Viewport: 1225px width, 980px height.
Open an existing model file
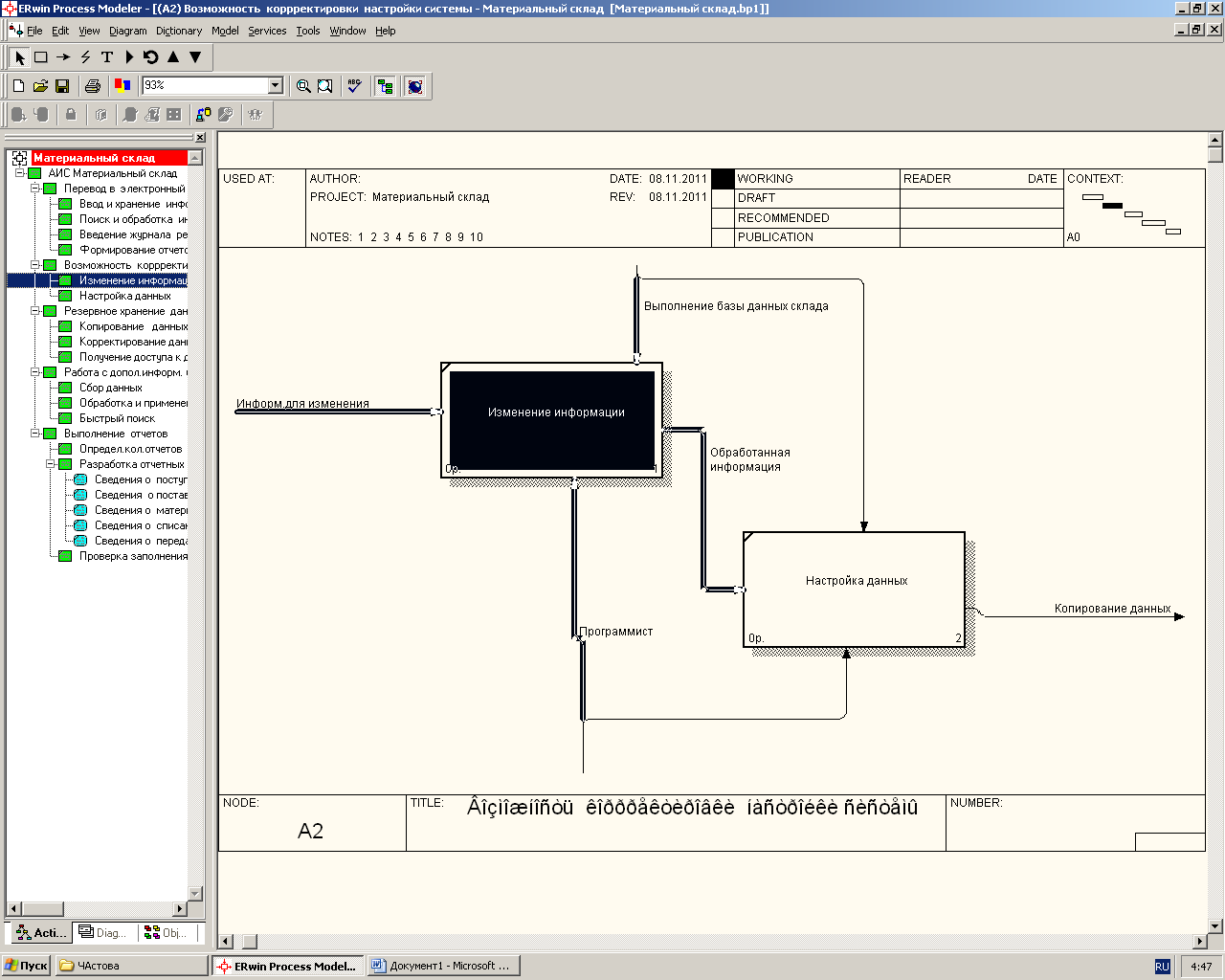point(40,86)
